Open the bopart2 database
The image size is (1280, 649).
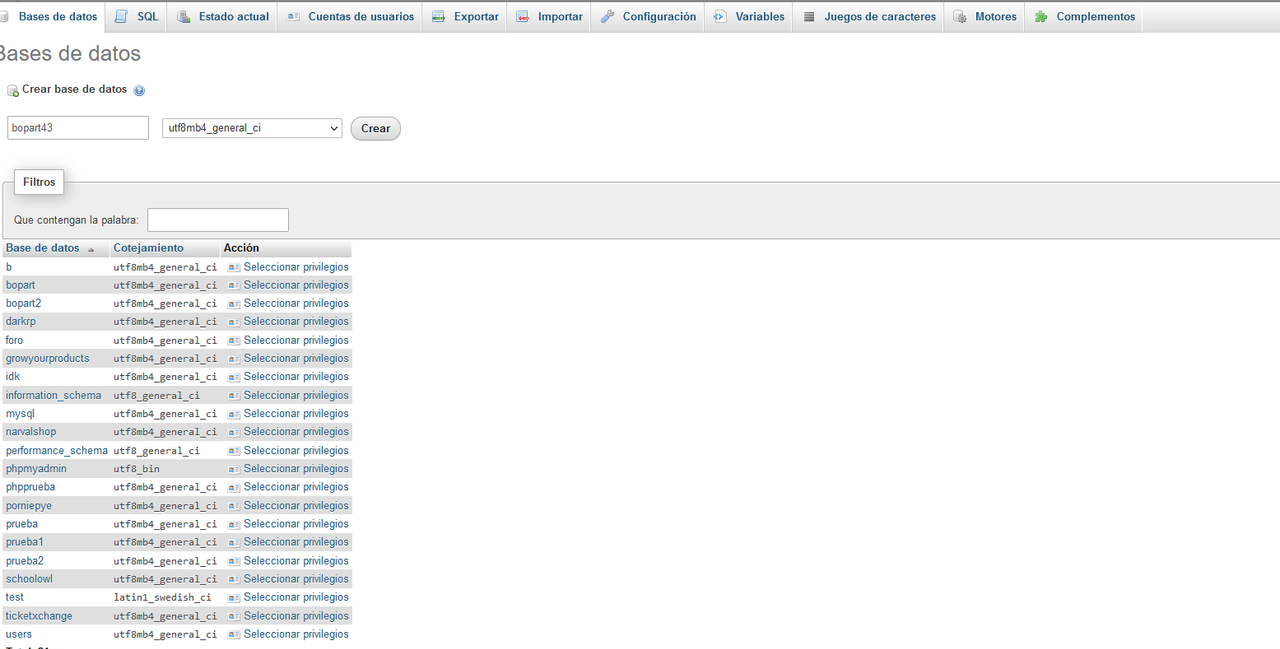tap(23, 303)
